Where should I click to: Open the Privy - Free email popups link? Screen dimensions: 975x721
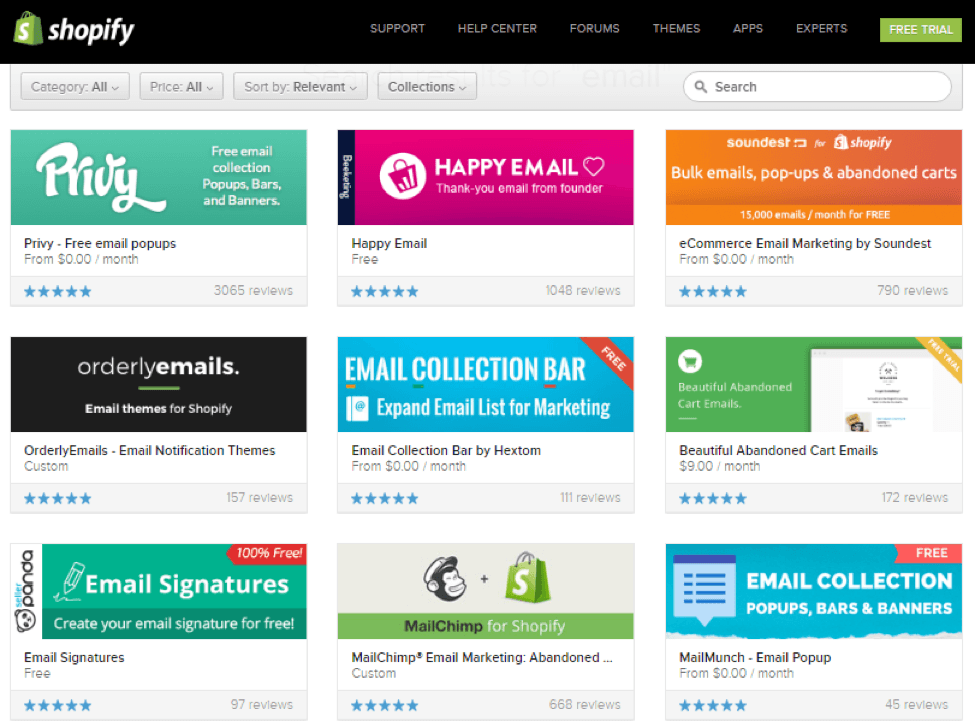[100, 243]
